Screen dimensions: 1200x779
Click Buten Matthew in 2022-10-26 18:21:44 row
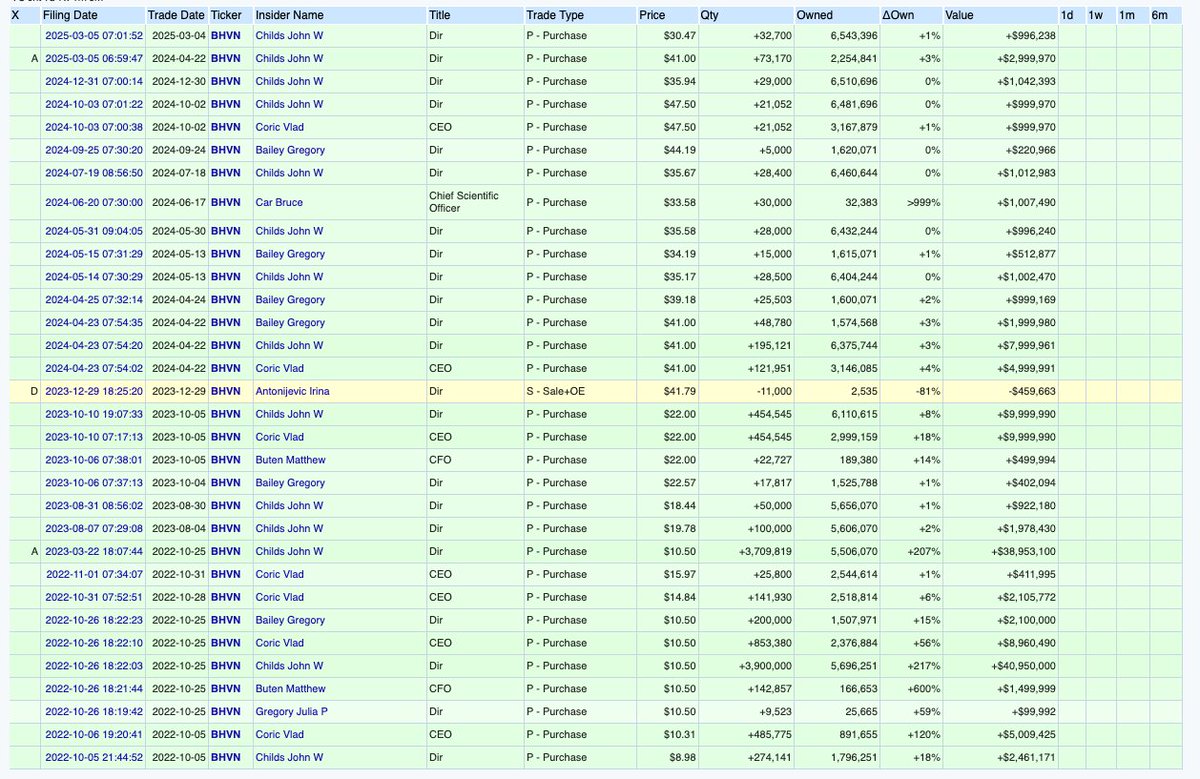(x=290, y=689)
